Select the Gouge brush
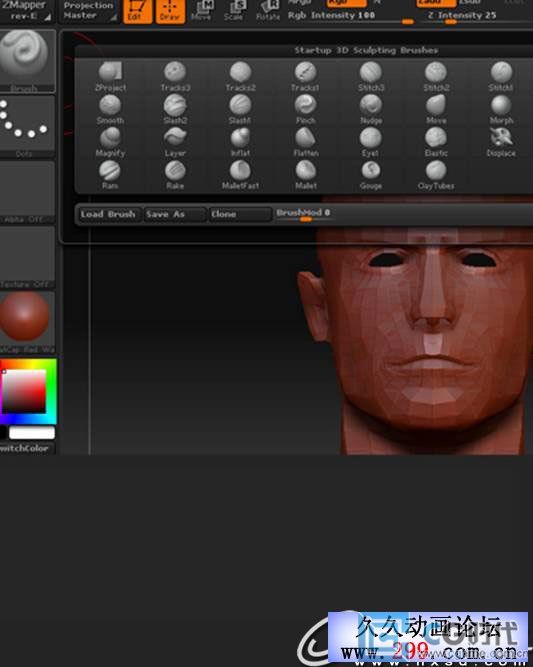 pyautogui.click(x=371, y=175)
